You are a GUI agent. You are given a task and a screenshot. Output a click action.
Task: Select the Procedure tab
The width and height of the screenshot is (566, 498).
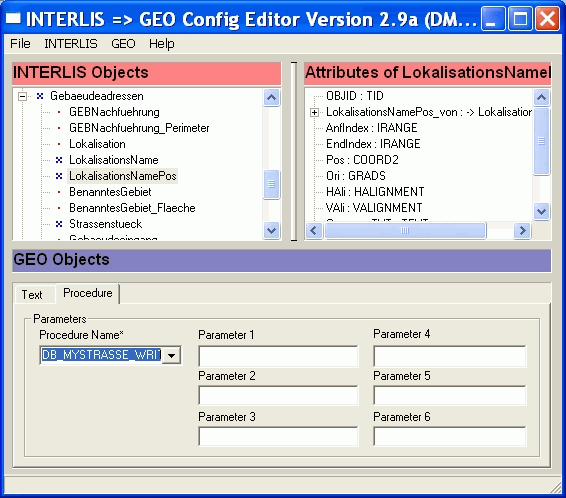pos(88,293)
